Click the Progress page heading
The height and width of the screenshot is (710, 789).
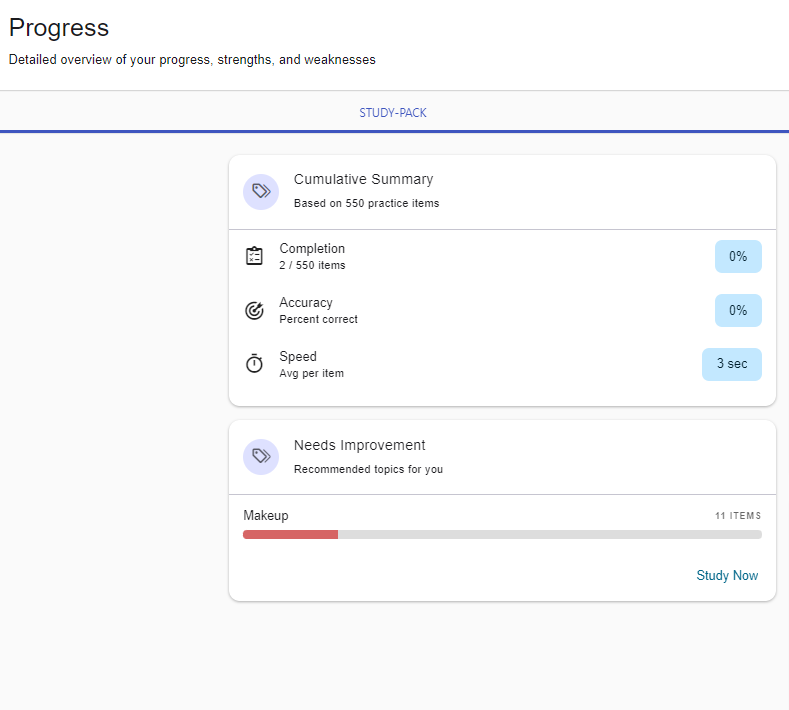pos(59,28)
